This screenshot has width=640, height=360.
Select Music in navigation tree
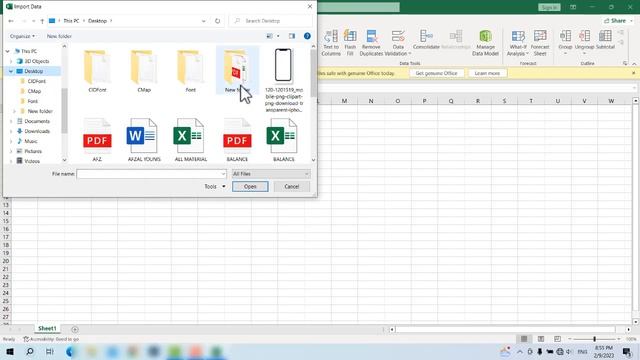[x=31, y=141]
